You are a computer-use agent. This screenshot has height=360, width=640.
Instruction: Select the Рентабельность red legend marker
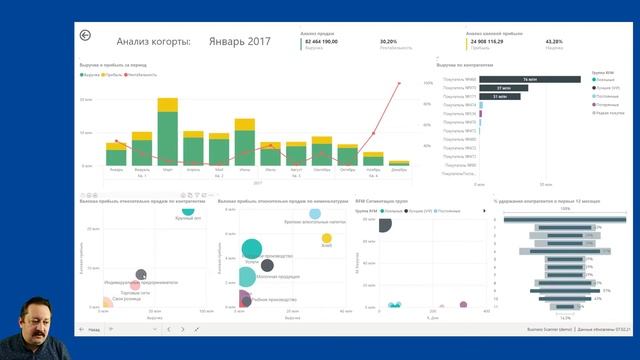tap(126, 75)
